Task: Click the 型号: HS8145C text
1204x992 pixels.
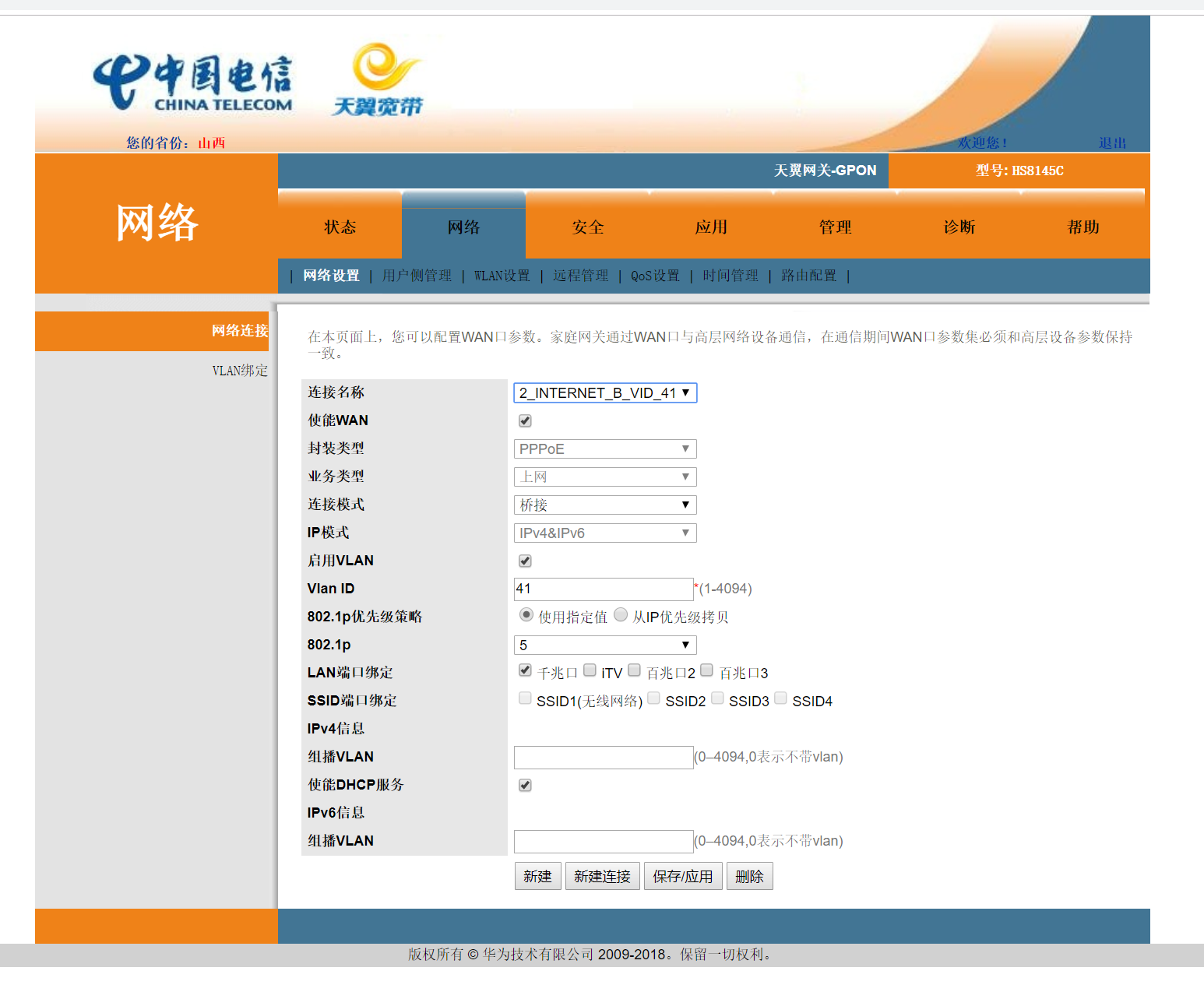Action: pos(1019,171)
